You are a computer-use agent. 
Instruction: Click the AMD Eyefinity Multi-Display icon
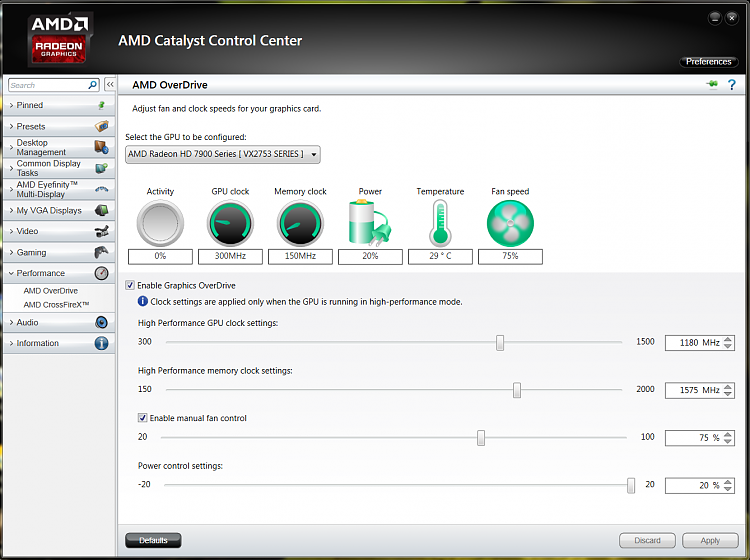[101, 189]
